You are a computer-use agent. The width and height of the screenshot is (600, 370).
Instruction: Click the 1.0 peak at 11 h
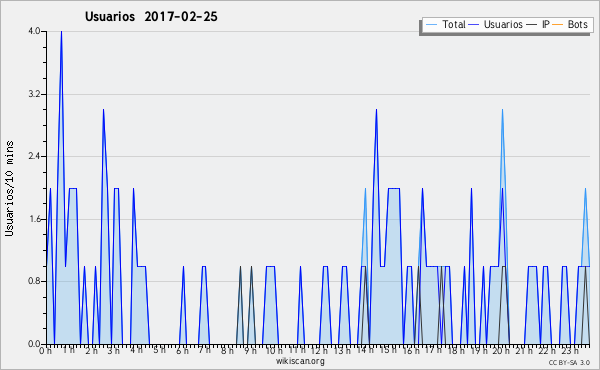click(x=300, y=267)
